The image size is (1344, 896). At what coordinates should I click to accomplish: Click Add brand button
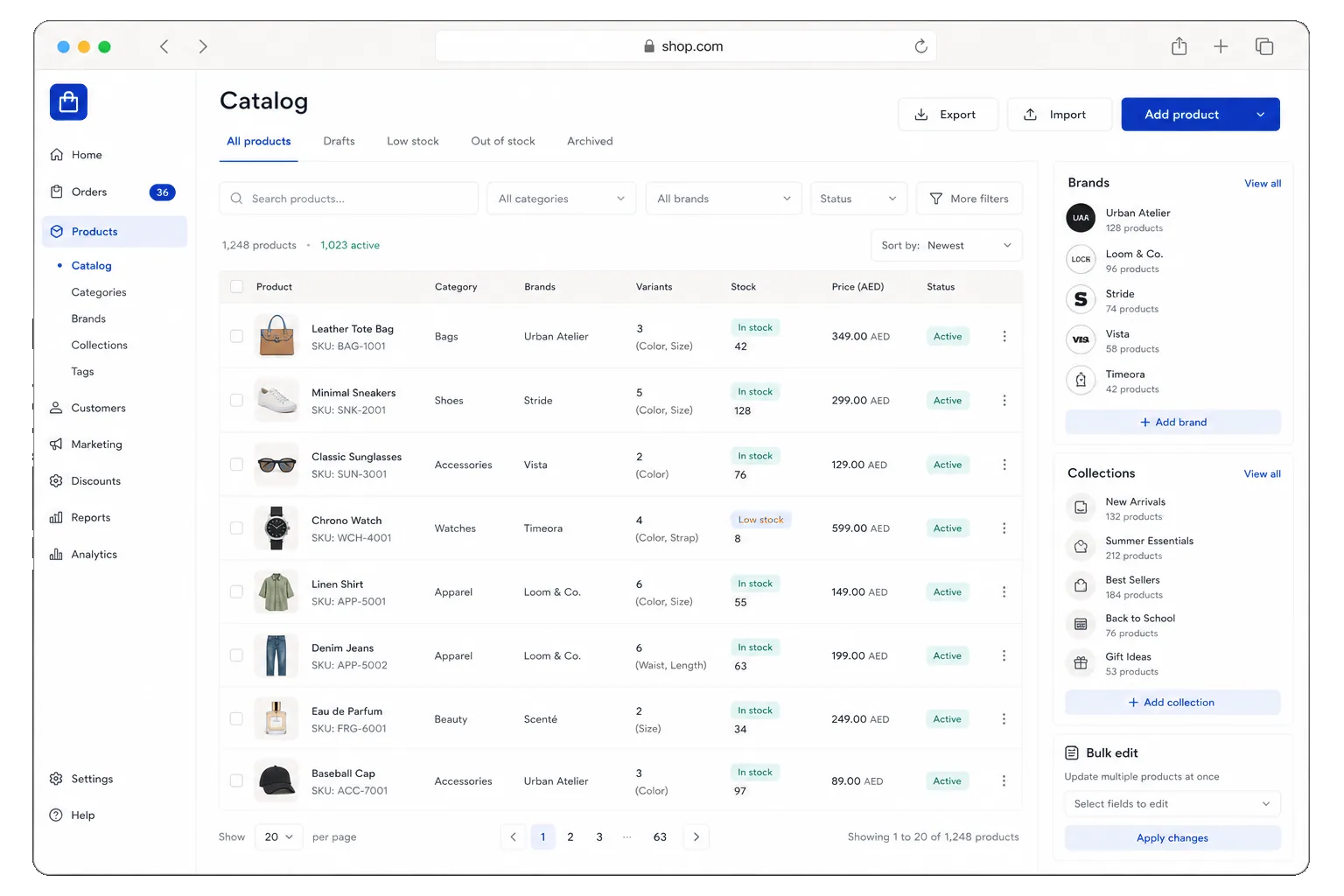tap(1172, 423)
